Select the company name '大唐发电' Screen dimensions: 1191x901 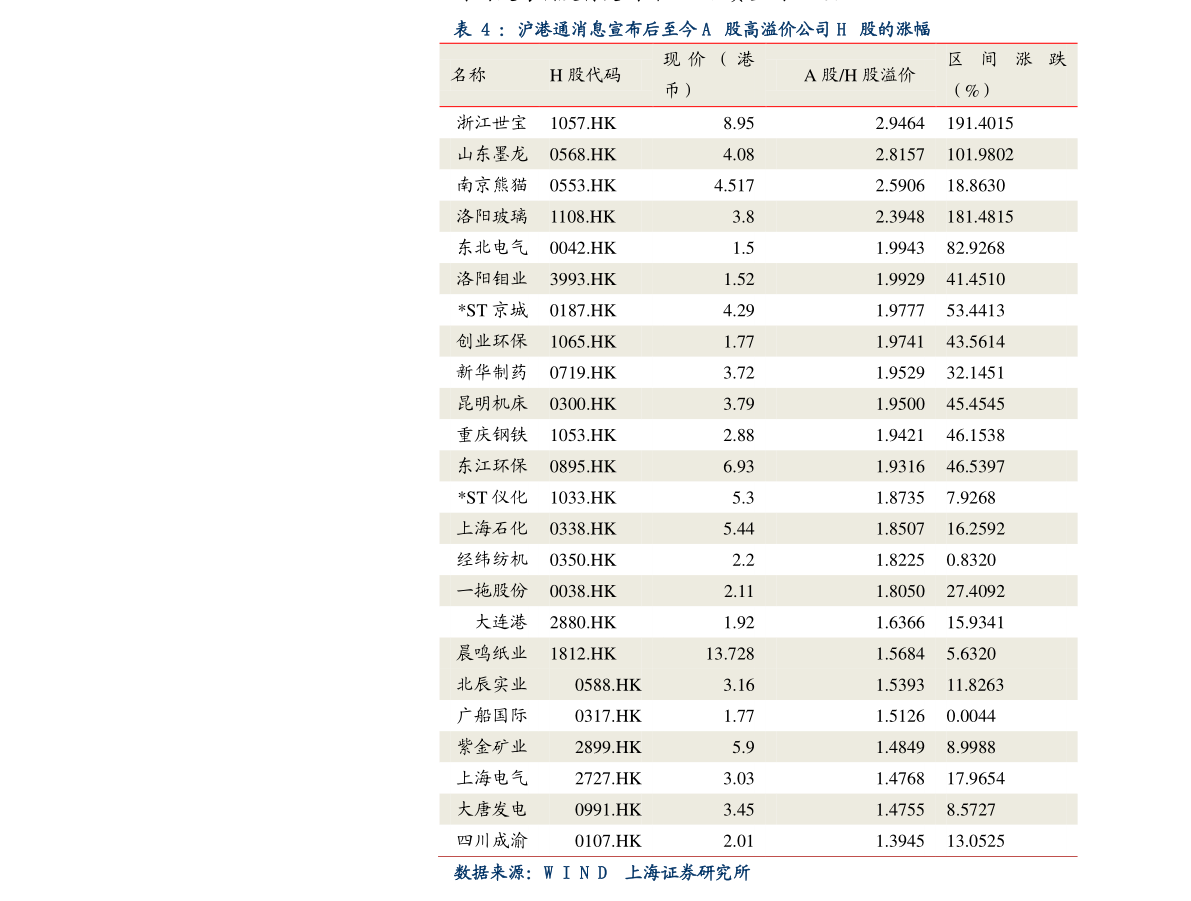[491, 809]
